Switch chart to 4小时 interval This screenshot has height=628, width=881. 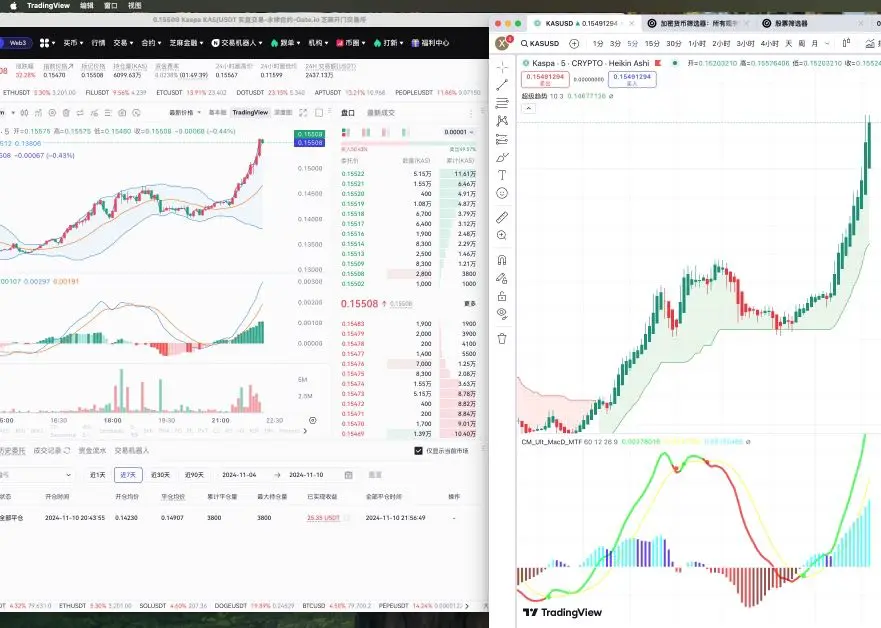coord(769,43)
